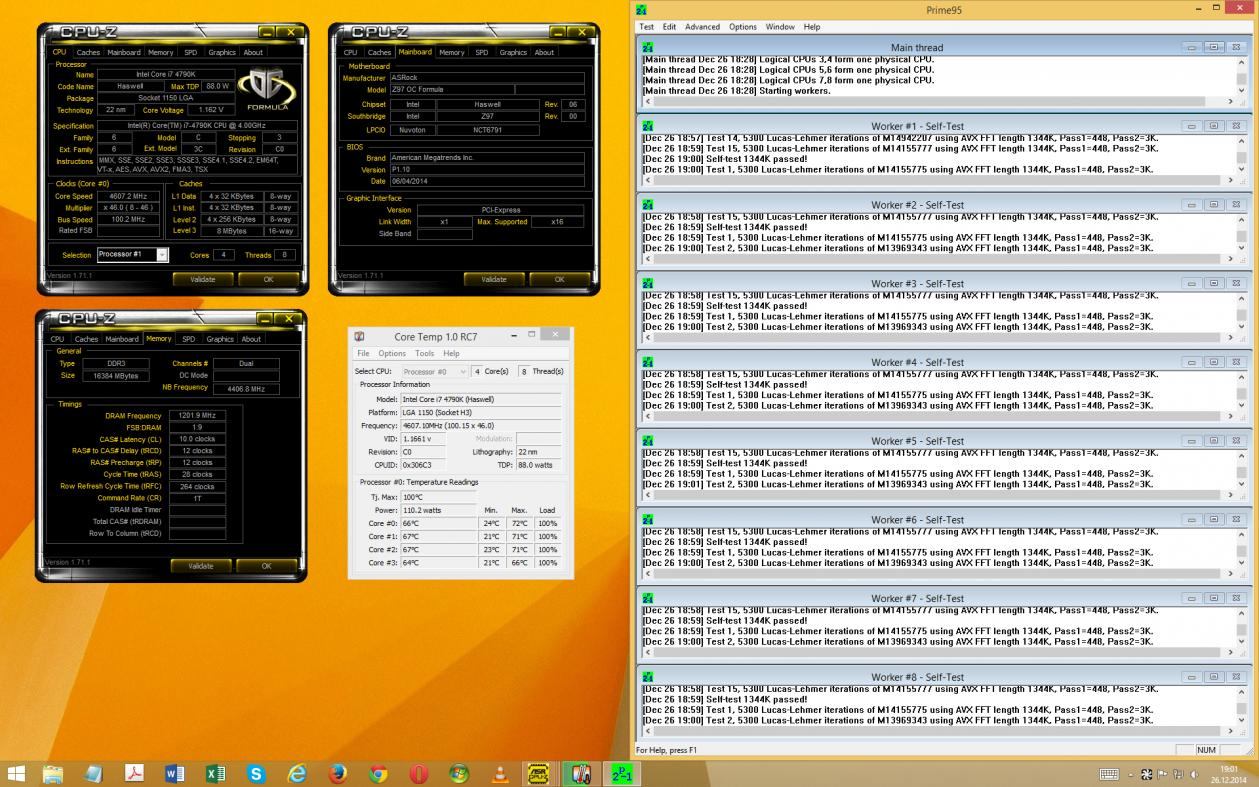
Task: Click Prime95 Main thread window icon
Action: pos(648,47)
